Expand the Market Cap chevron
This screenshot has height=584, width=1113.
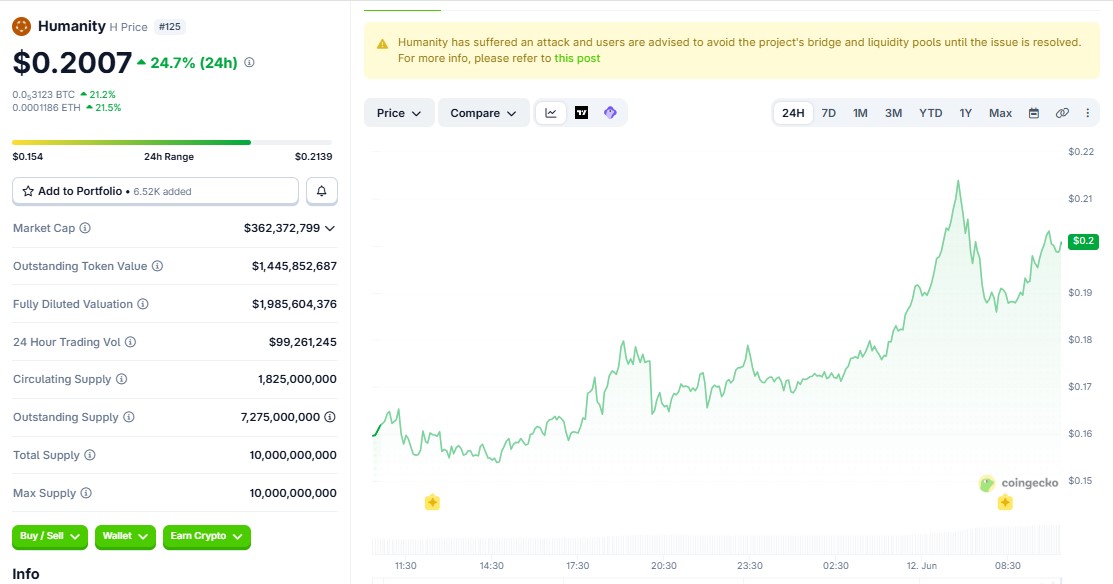330,228
